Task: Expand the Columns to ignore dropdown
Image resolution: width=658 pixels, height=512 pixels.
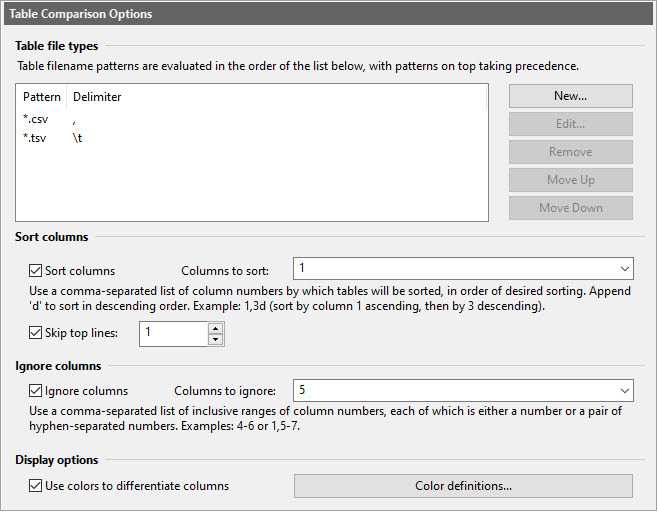Action: 624,390
